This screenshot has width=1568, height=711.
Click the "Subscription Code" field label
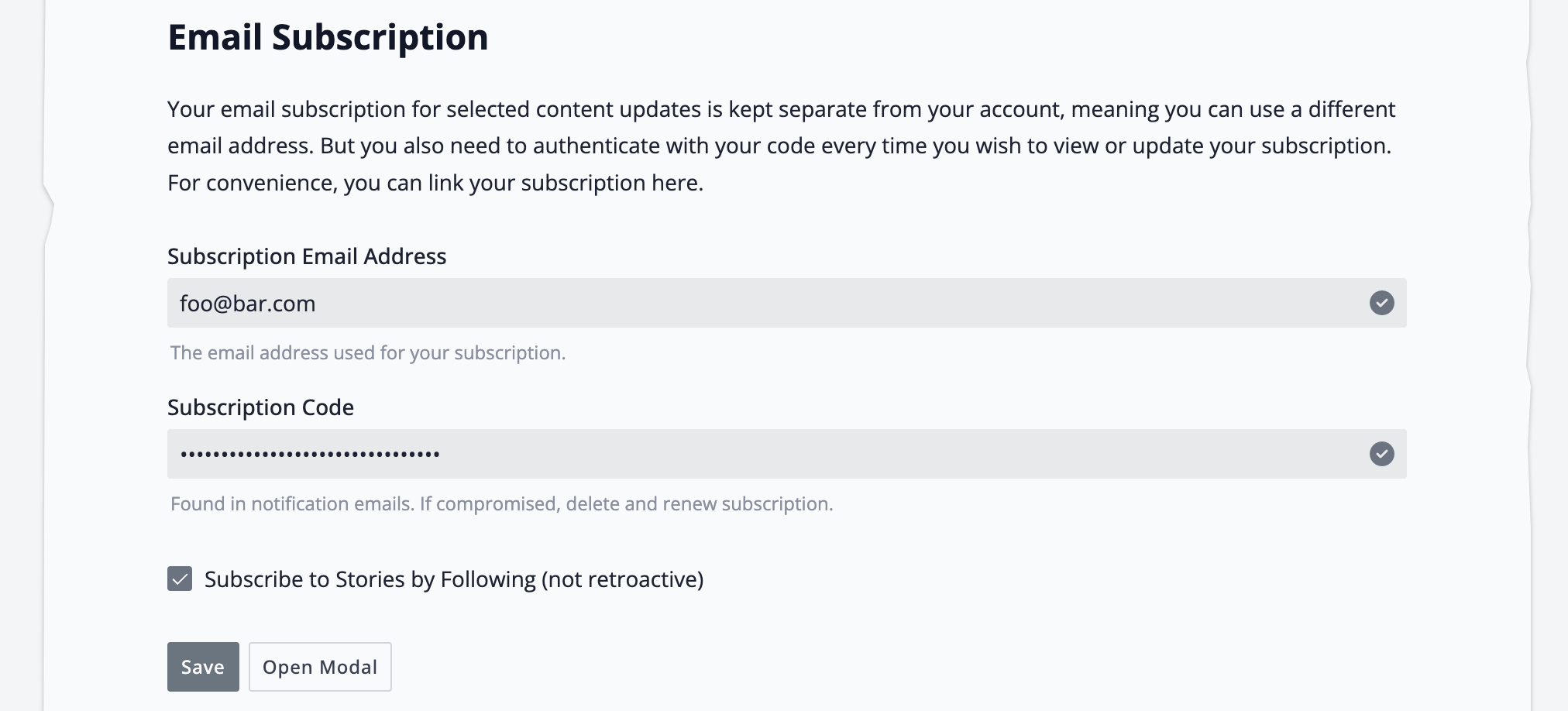[x=260, y=407]
